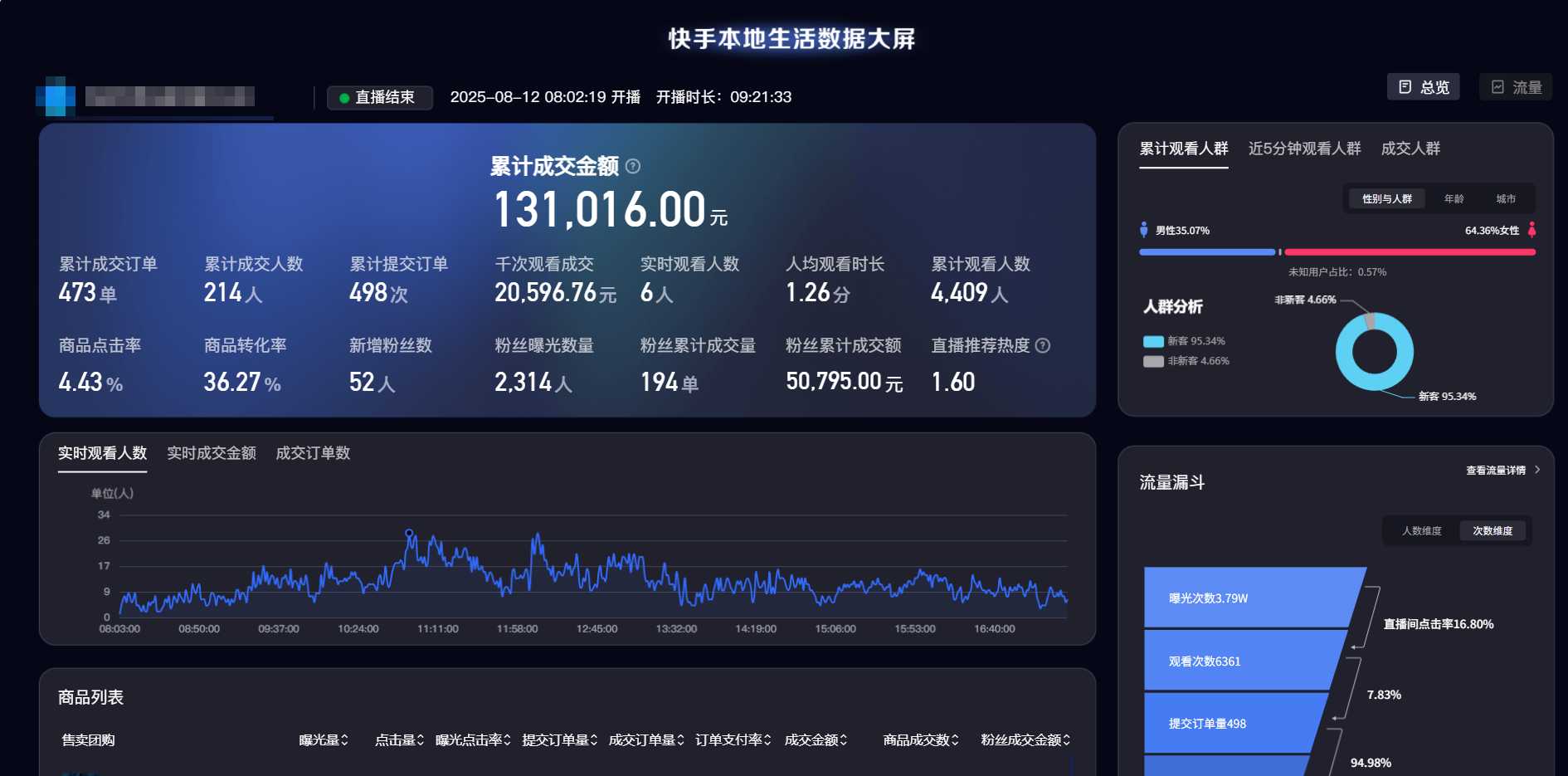Image resolution: width=1568 pixels, height=776 pixels.
Task: Sort the table by 成交金额
Action: [816, 740]
